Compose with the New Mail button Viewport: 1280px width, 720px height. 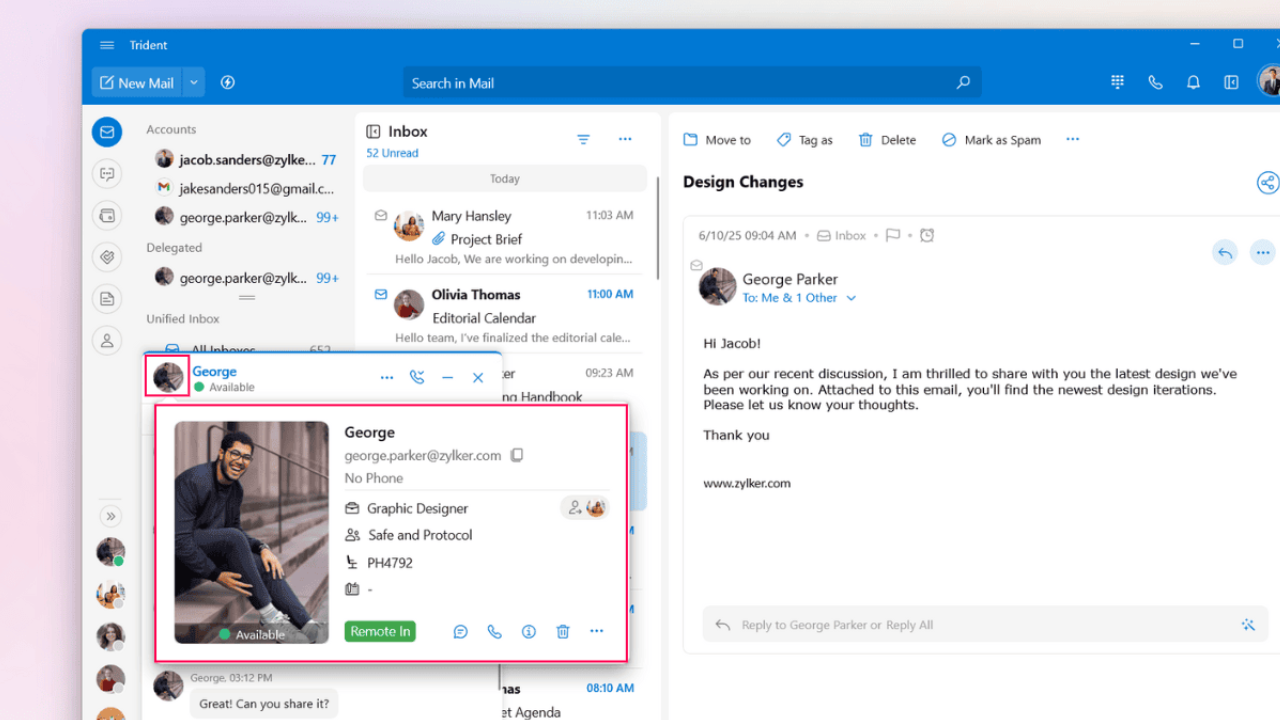pyautogui.click(x=136, y=83)
